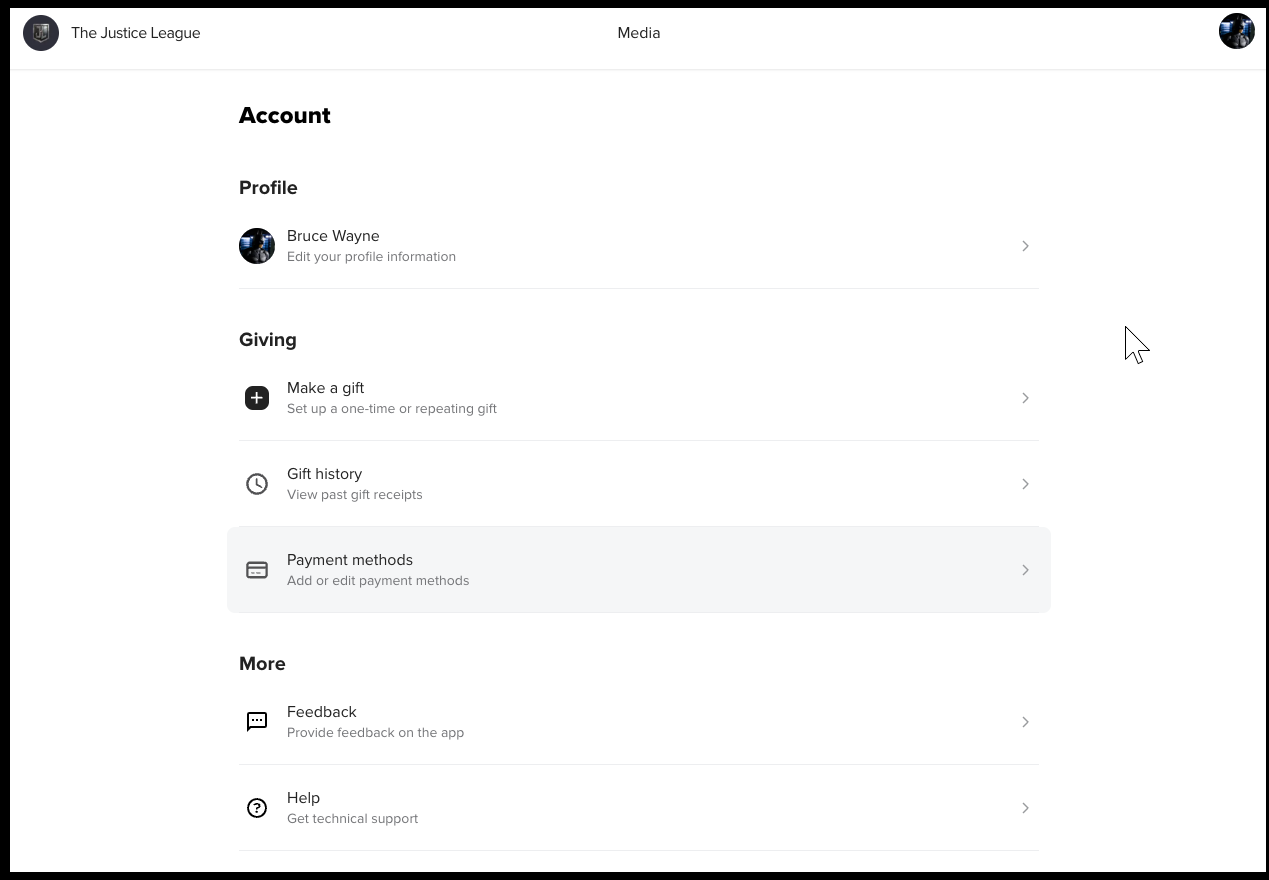Click the Feedback chat bubble icon
Screen dimensions: 1269x880
(x=257, y=722)
